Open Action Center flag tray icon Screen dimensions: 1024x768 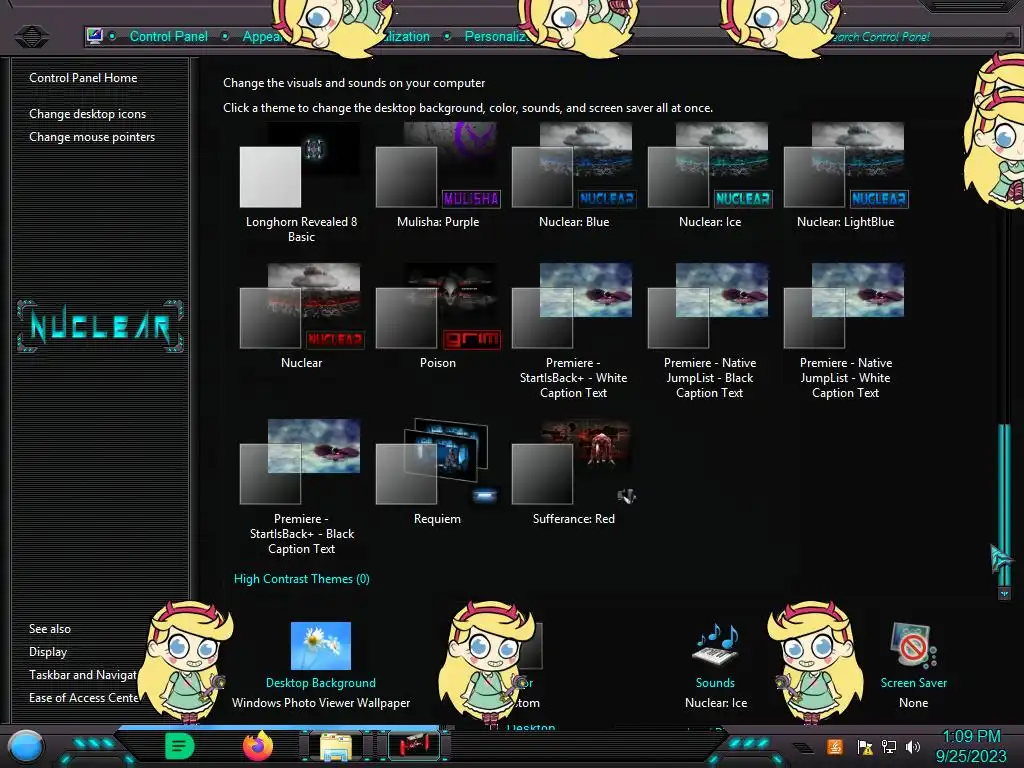point(865,746)
